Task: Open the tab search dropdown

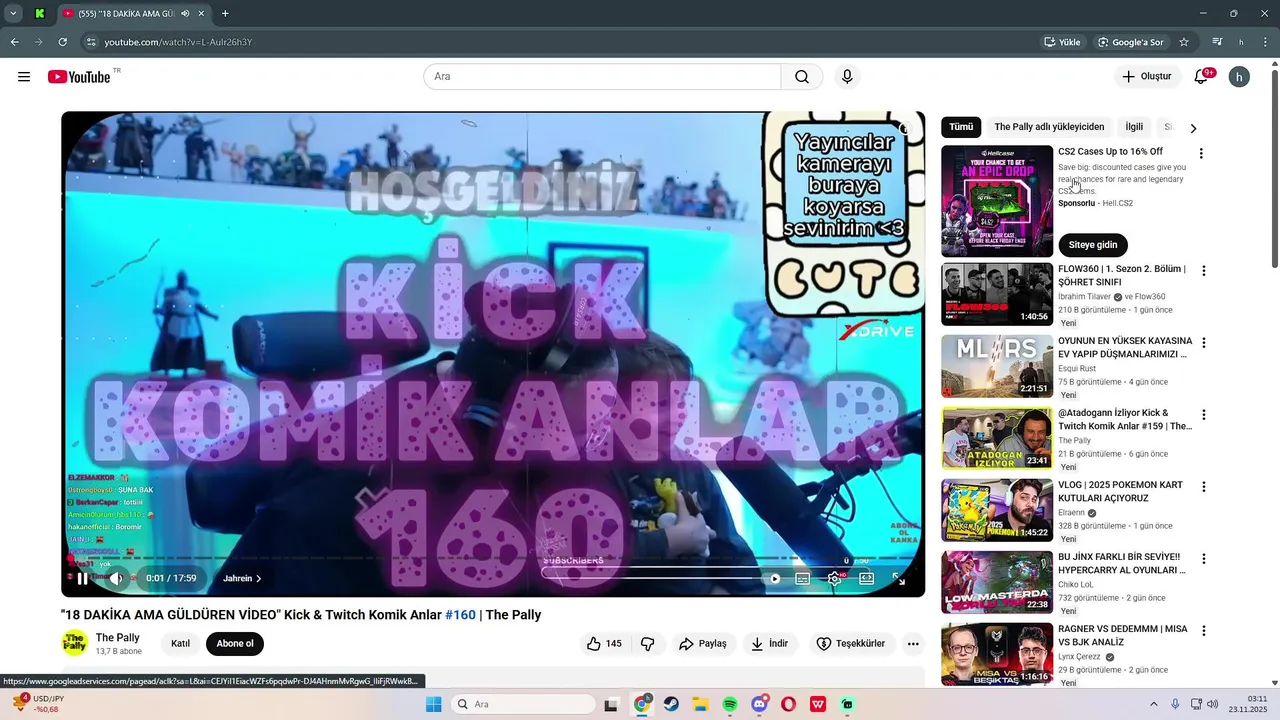Action: pos(13,14)
